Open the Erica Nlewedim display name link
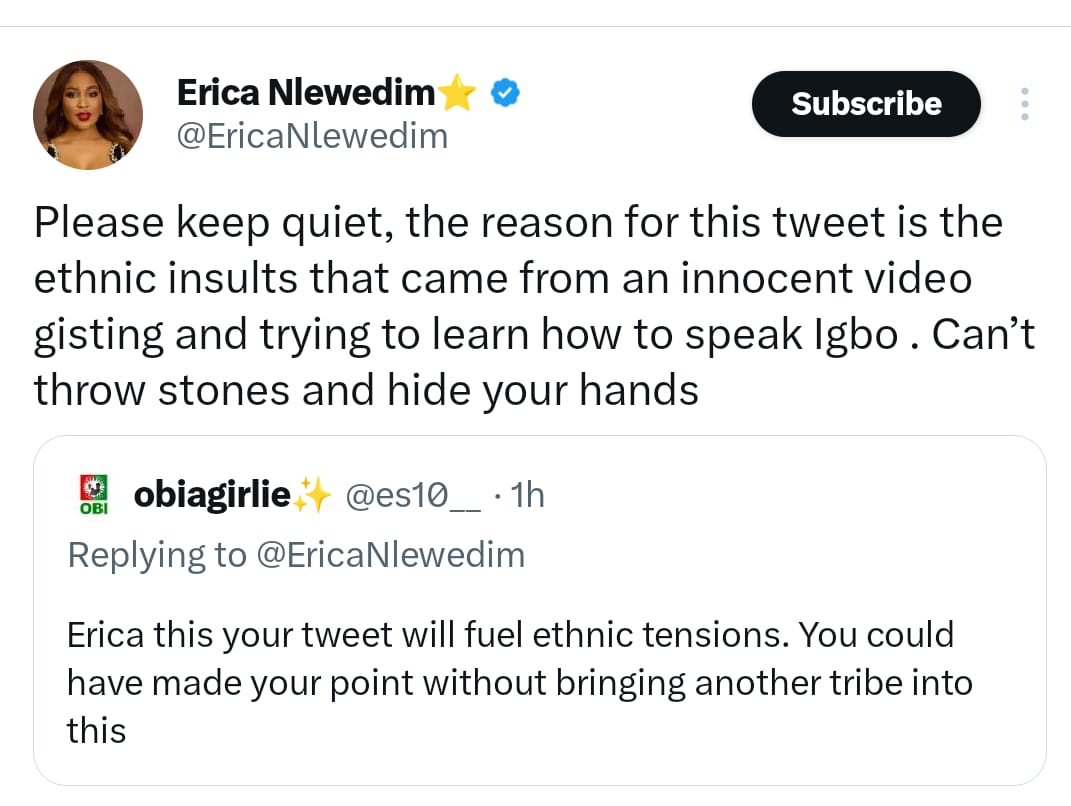 coord(306,94)
